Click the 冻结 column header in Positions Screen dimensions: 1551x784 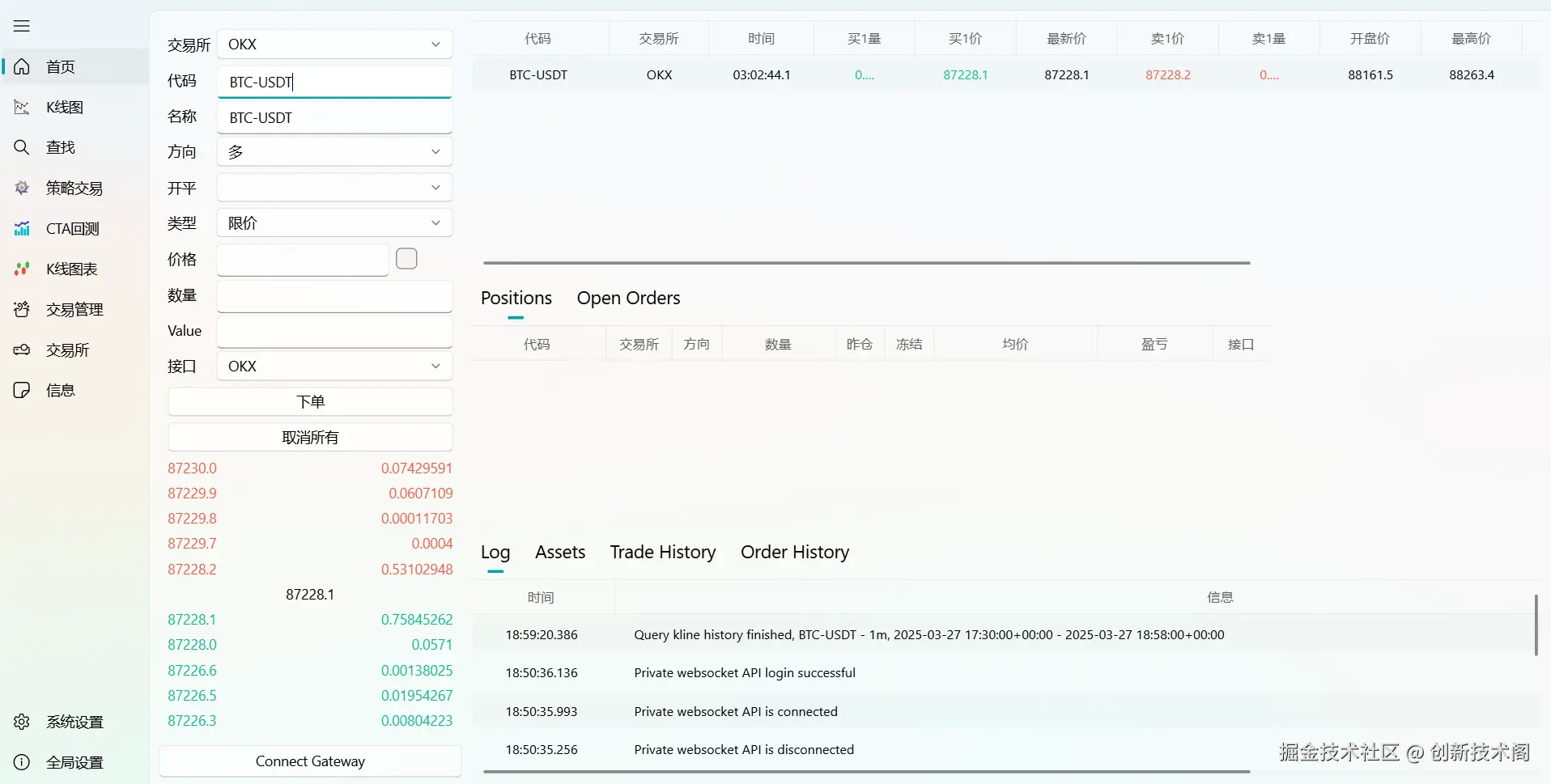click(909, 345)
